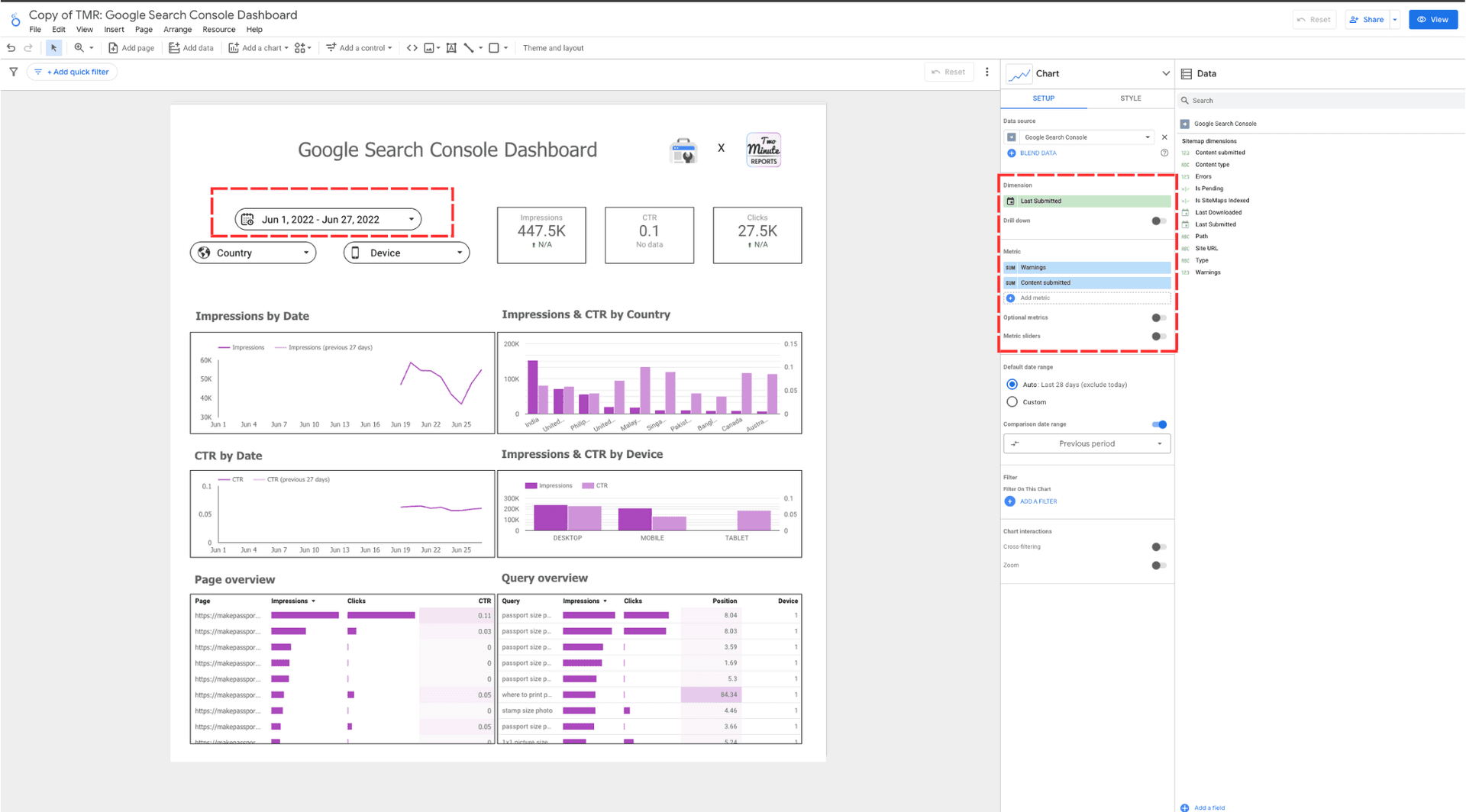Click the Redo arrow in toolbar
The height and width of the screenshot is (812, 1466).
28,48
